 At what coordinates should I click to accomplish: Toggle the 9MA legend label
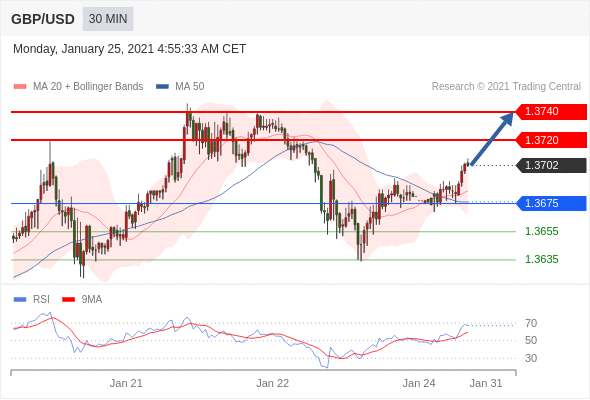[x=92, y=300]
